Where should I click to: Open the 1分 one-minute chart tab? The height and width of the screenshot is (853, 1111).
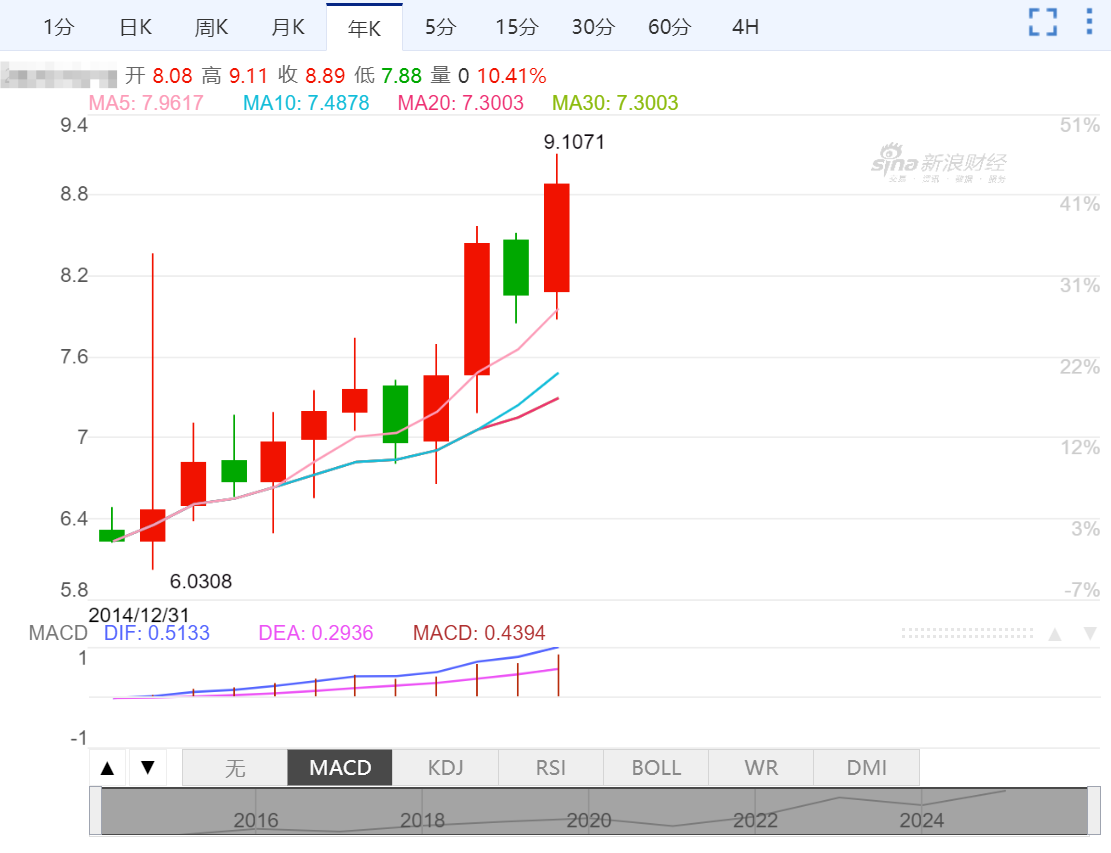59,27
